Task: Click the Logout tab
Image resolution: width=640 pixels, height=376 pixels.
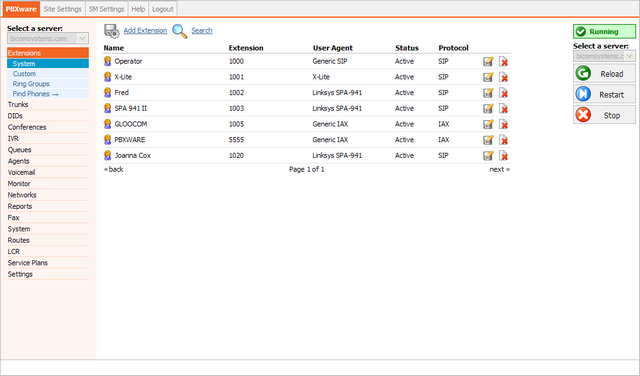Action: tap(163, 9)
